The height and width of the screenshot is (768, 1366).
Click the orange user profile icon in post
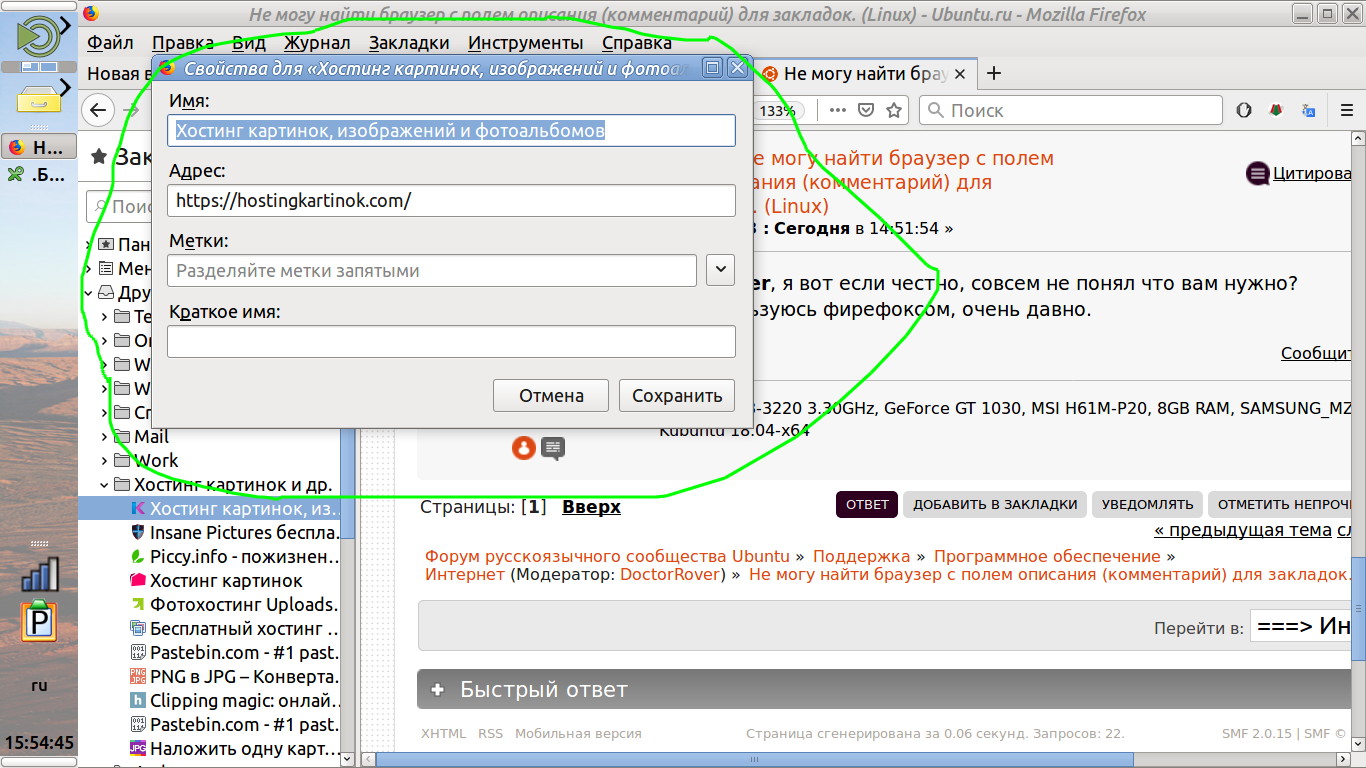click(523, 447)
